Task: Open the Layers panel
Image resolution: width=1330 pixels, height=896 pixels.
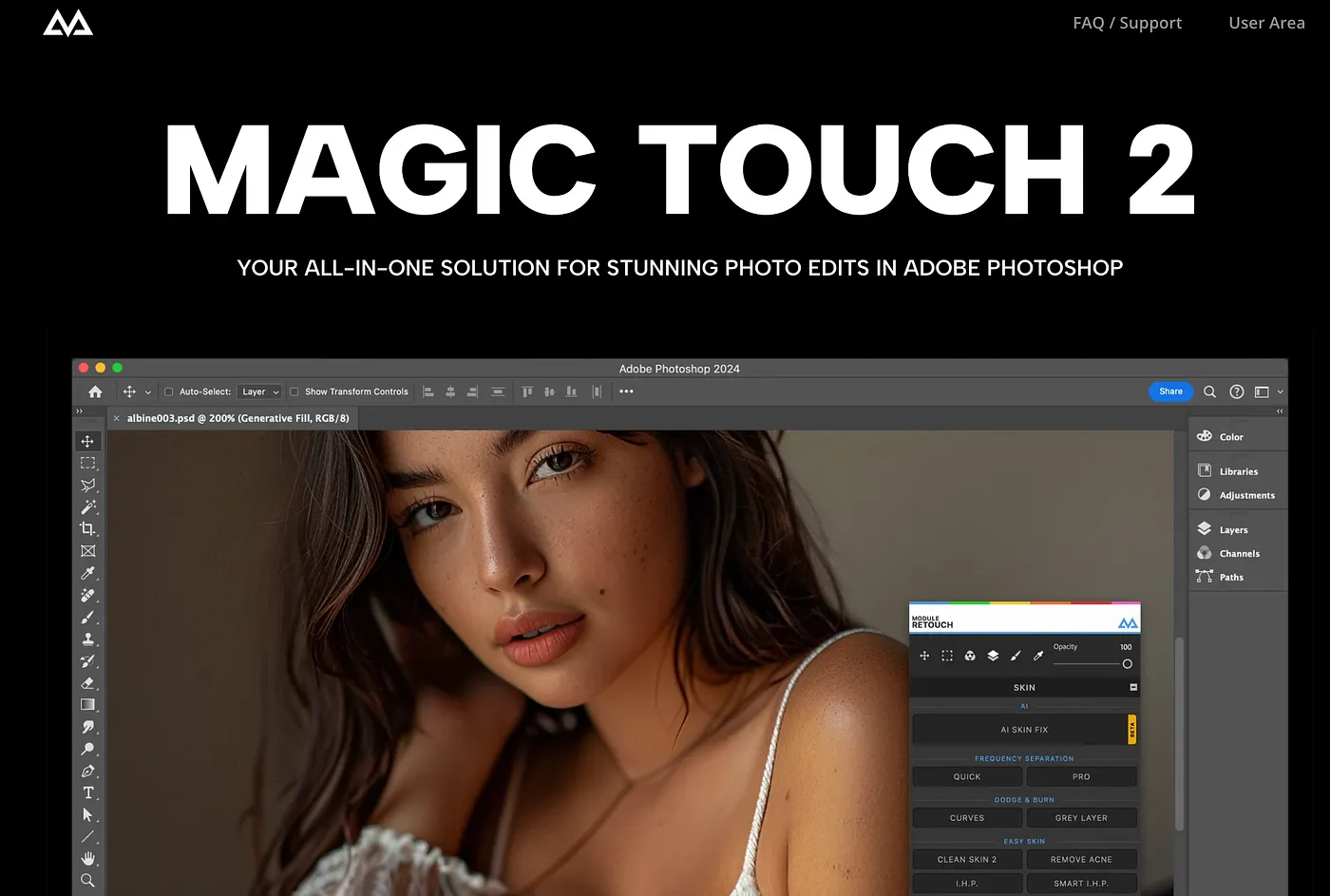Action: click(1222, 529)
